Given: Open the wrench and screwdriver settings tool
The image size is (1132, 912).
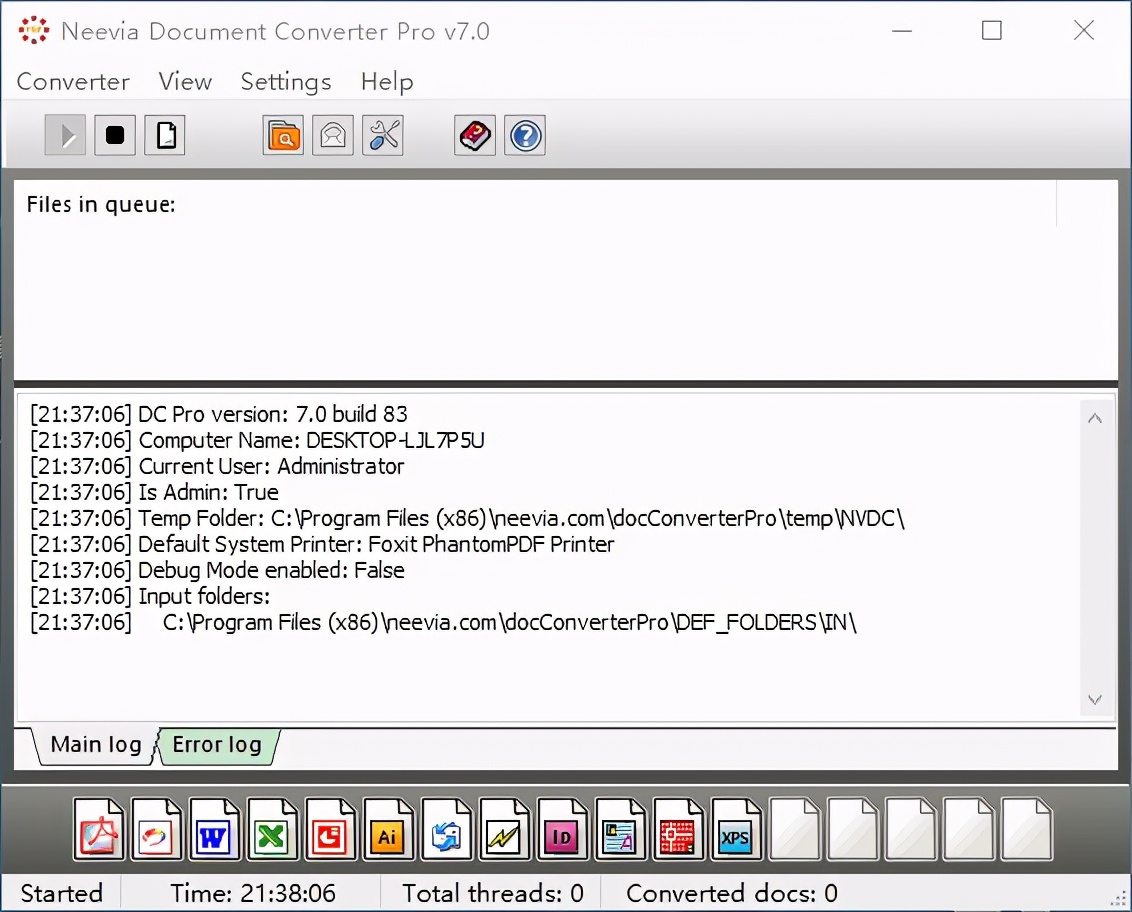Looking at the screenshot, I should point(383,135).
